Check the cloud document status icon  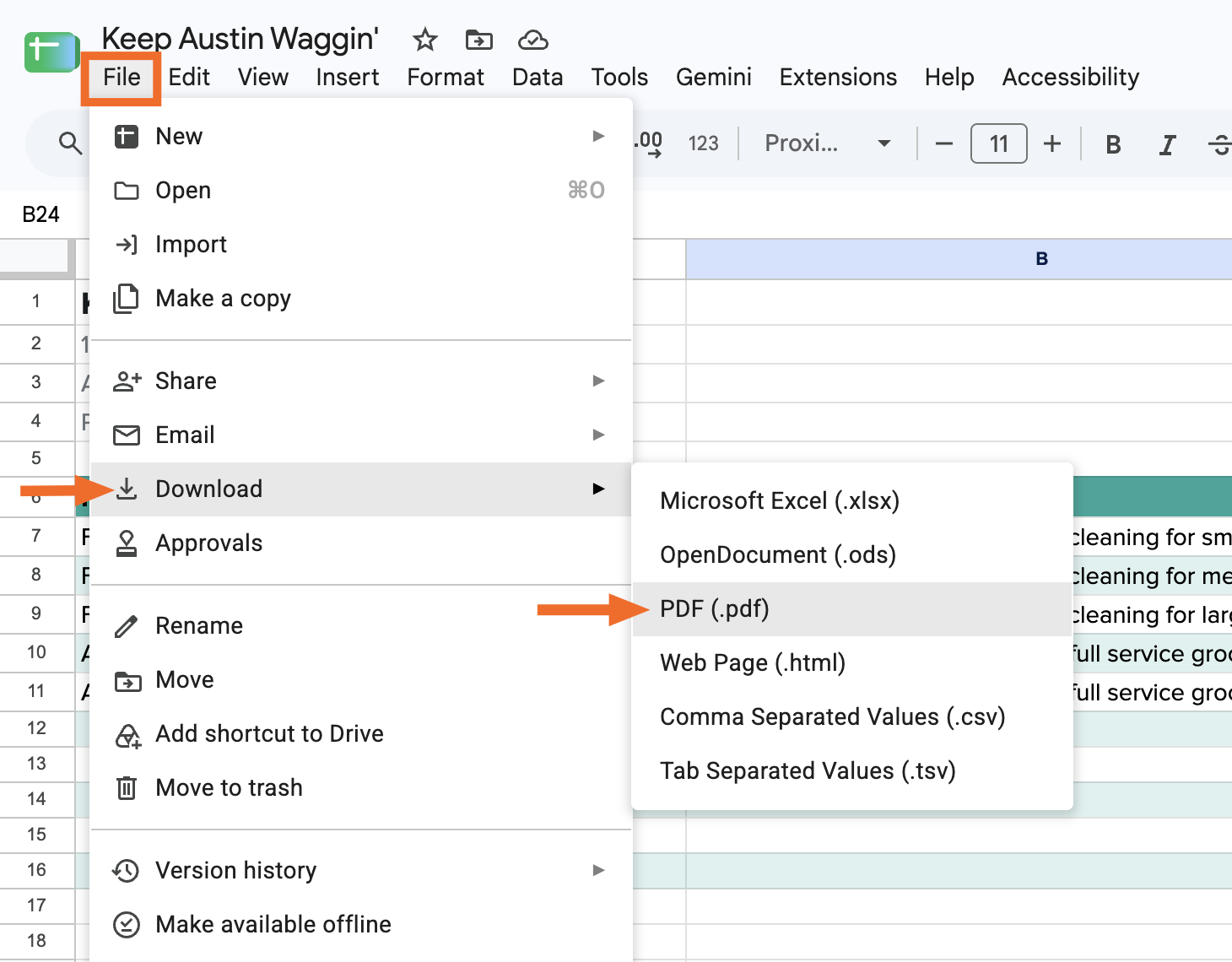(x=532, y=40)
